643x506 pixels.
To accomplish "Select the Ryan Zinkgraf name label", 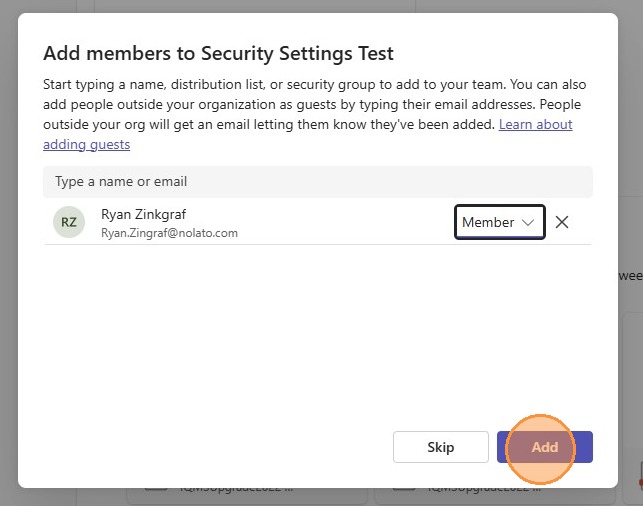I will point(143,214).
